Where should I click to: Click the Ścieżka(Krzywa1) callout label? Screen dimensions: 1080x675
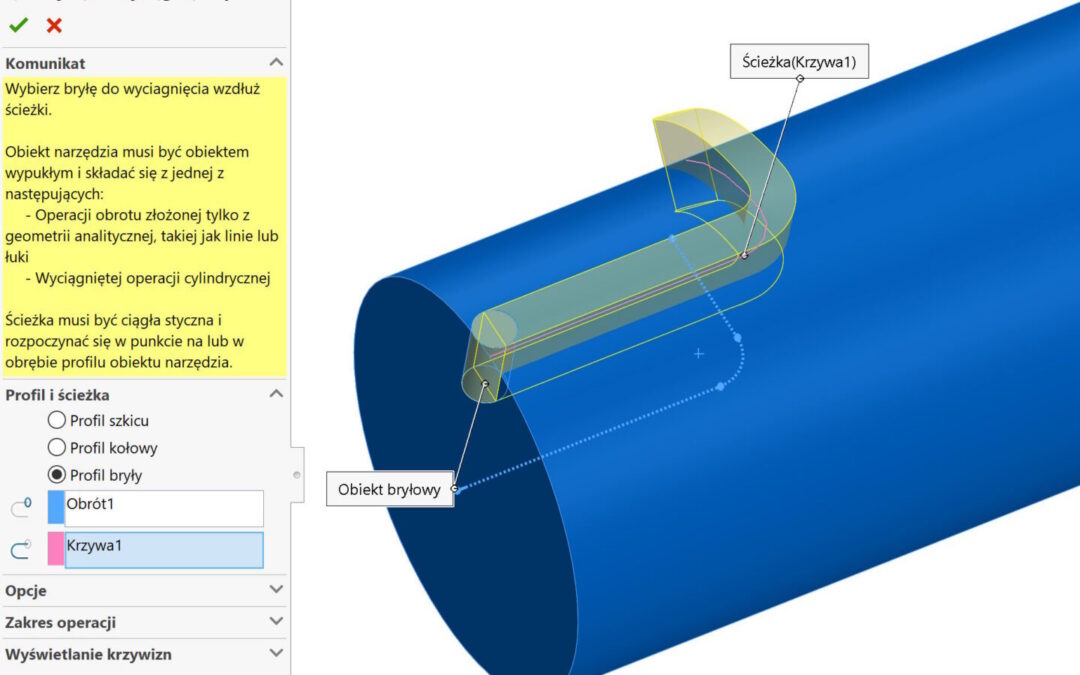(799, 63)
